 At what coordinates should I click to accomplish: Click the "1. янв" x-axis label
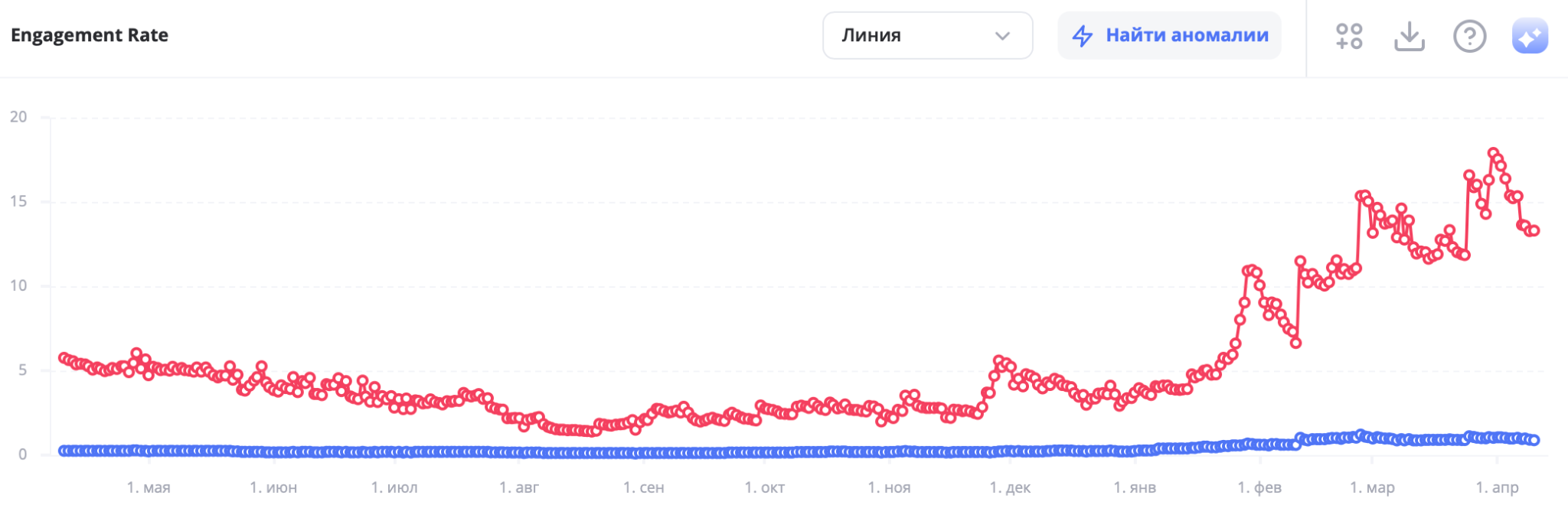point(1135,487)
